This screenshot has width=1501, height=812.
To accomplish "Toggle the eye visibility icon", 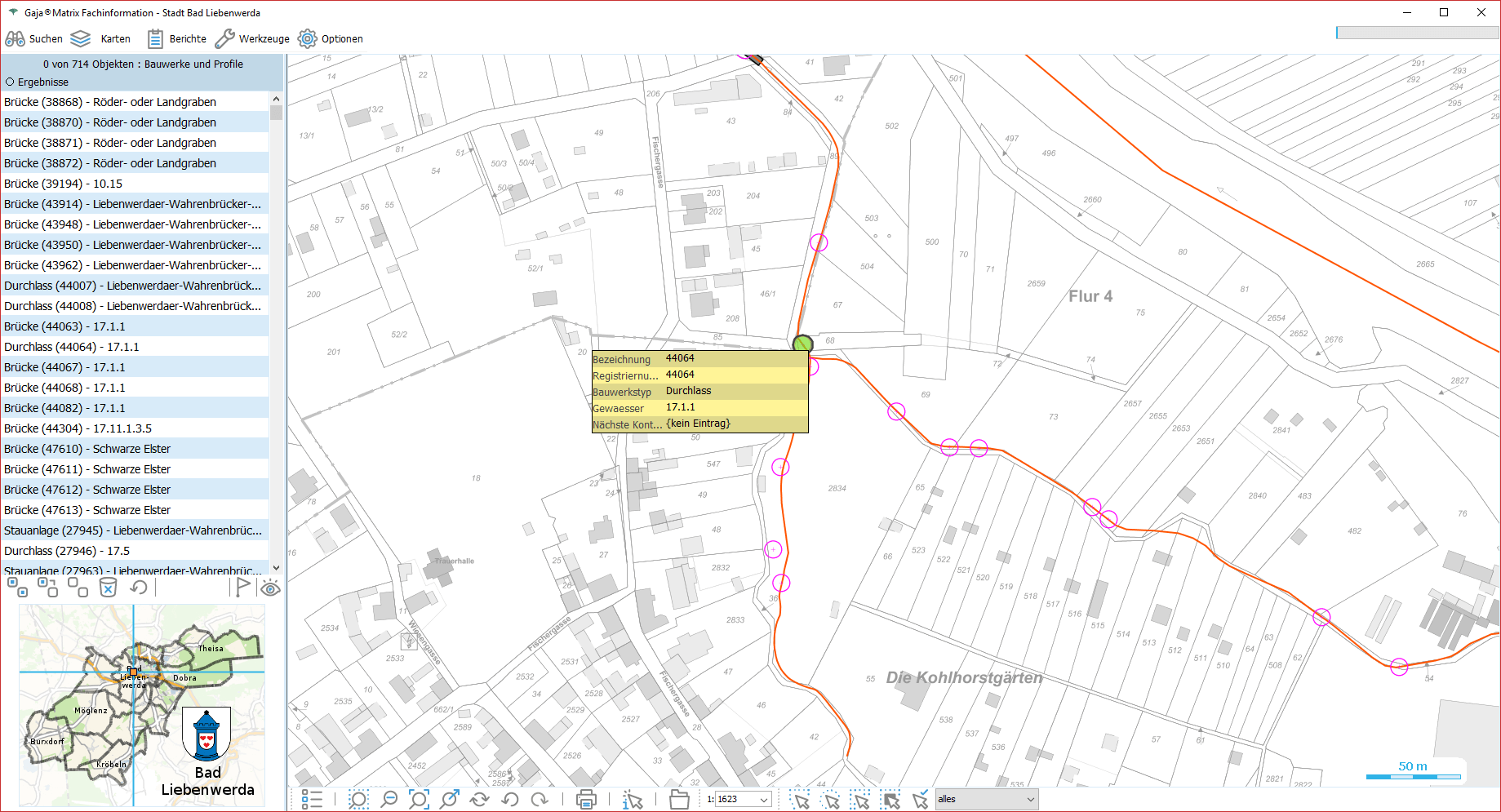I will [x=270, y=588].
